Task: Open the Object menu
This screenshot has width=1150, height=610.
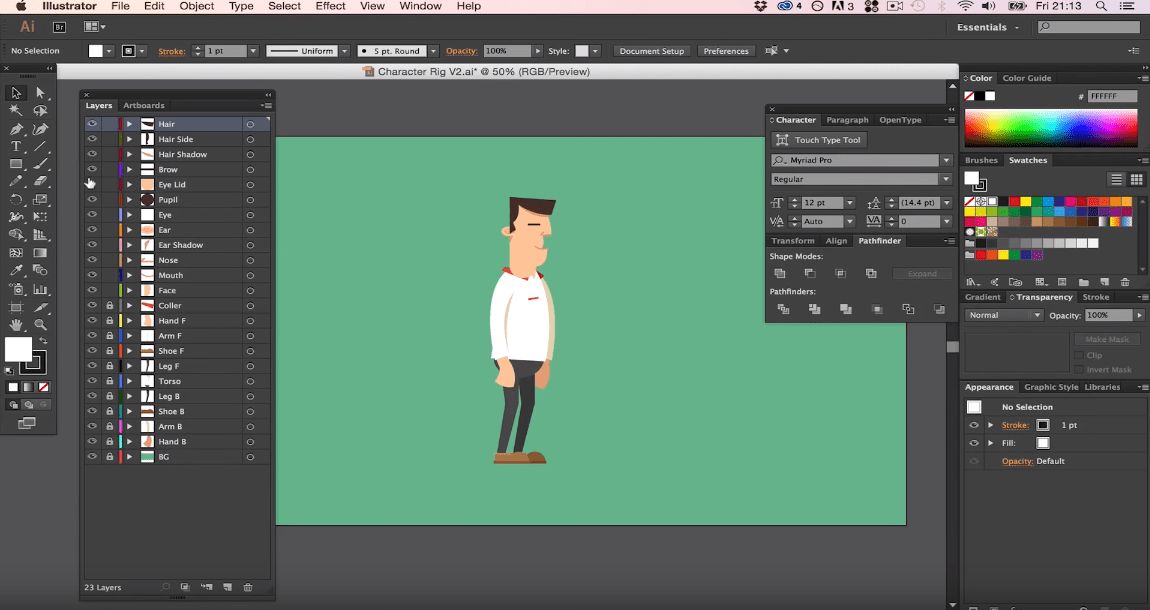Action: [197, 6]
